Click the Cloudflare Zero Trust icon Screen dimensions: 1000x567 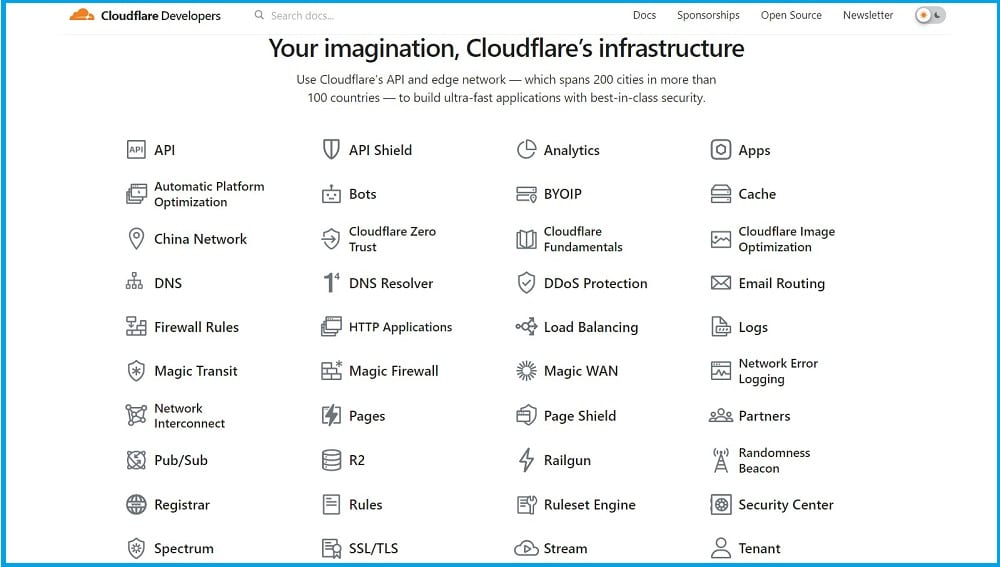[331, 239]
